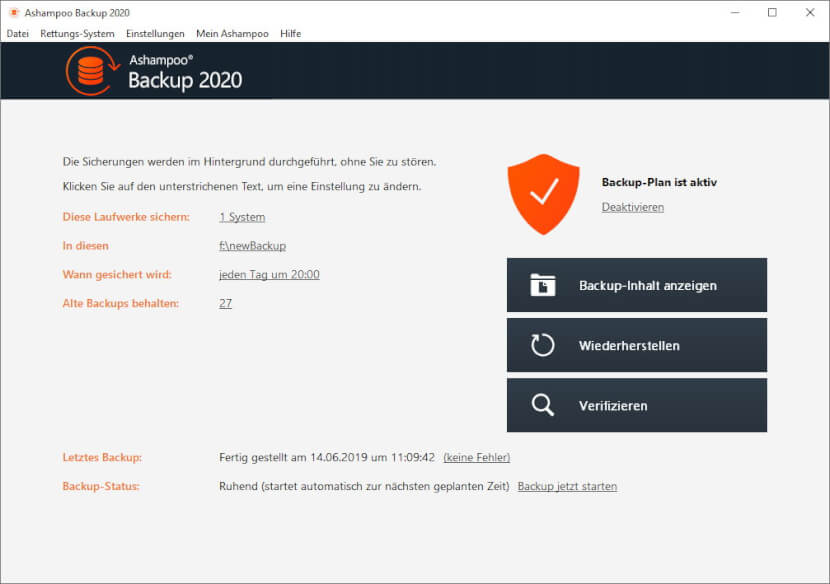
Task: Click the old backups count 27
Action: (x=225, y=303)
